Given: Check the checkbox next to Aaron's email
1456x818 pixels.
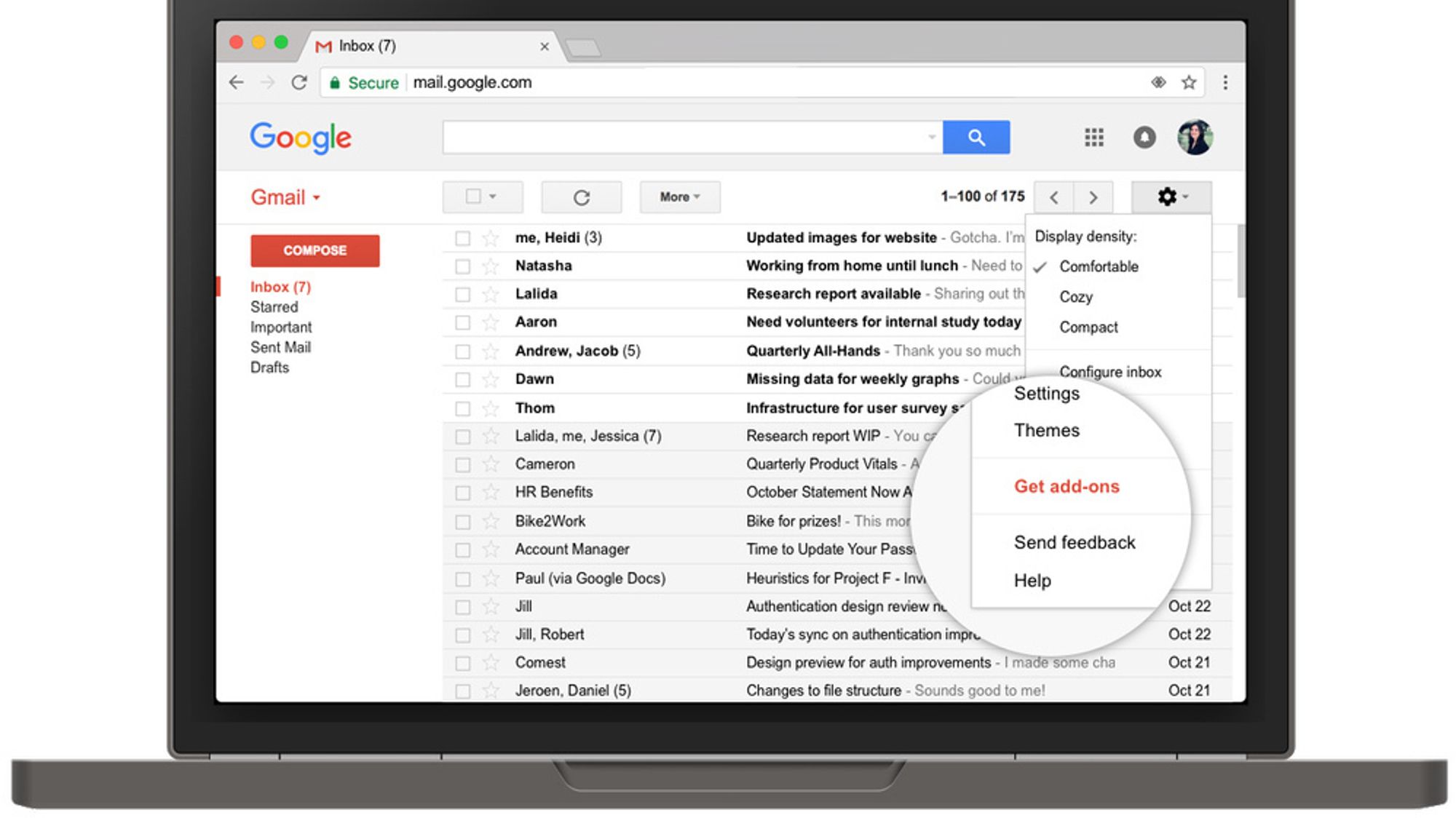Looking at the screenshot, I should tap(464, 321).
